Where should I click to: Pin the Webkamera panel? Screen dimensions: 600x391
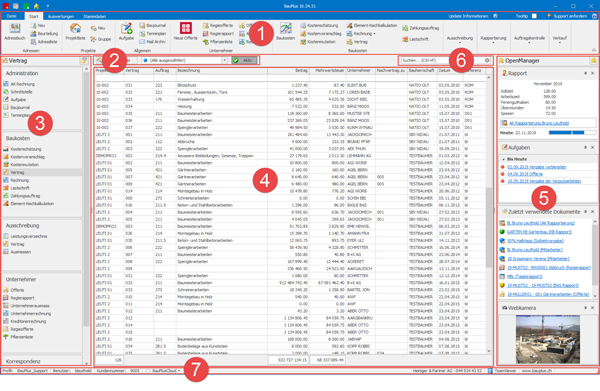tap(585, 308)
